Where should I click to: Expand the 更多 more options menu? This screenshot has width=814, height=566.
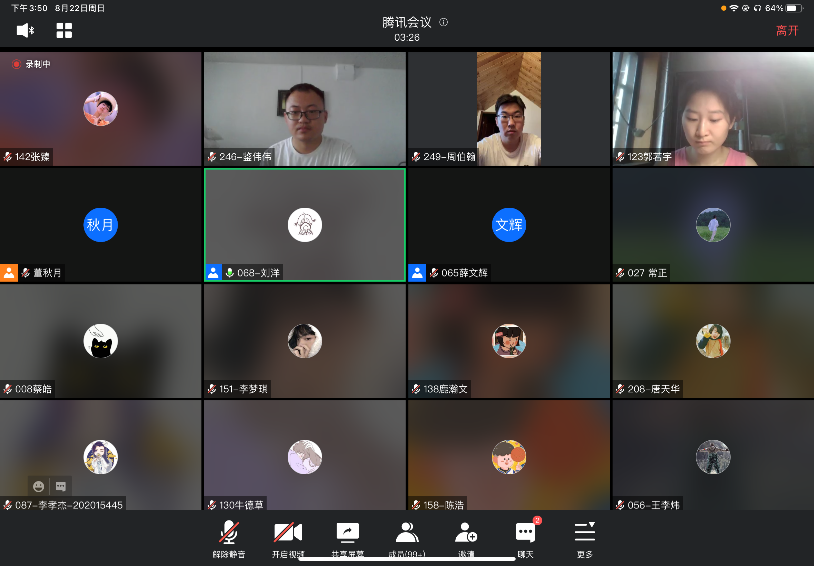(584, 538)
